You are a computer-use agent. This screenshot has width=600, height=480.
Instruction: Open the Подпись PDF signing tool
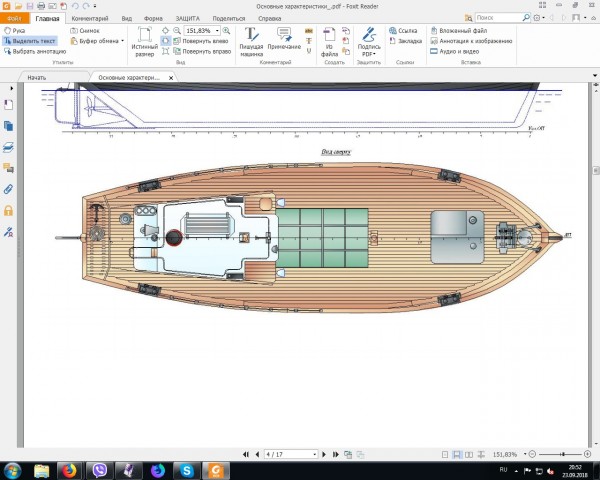368,42
